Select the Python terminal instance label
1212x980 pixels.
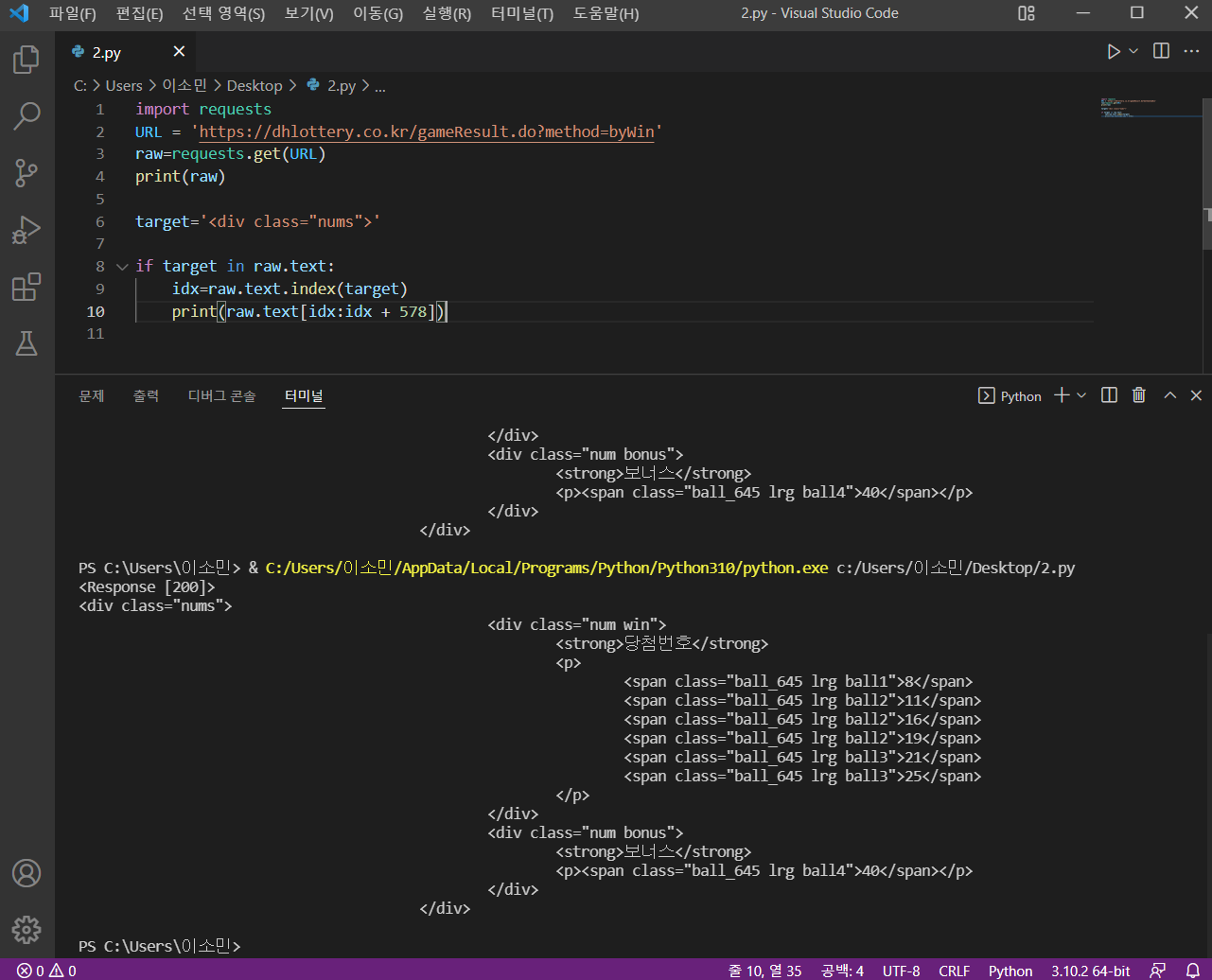tap(1010, 396)
